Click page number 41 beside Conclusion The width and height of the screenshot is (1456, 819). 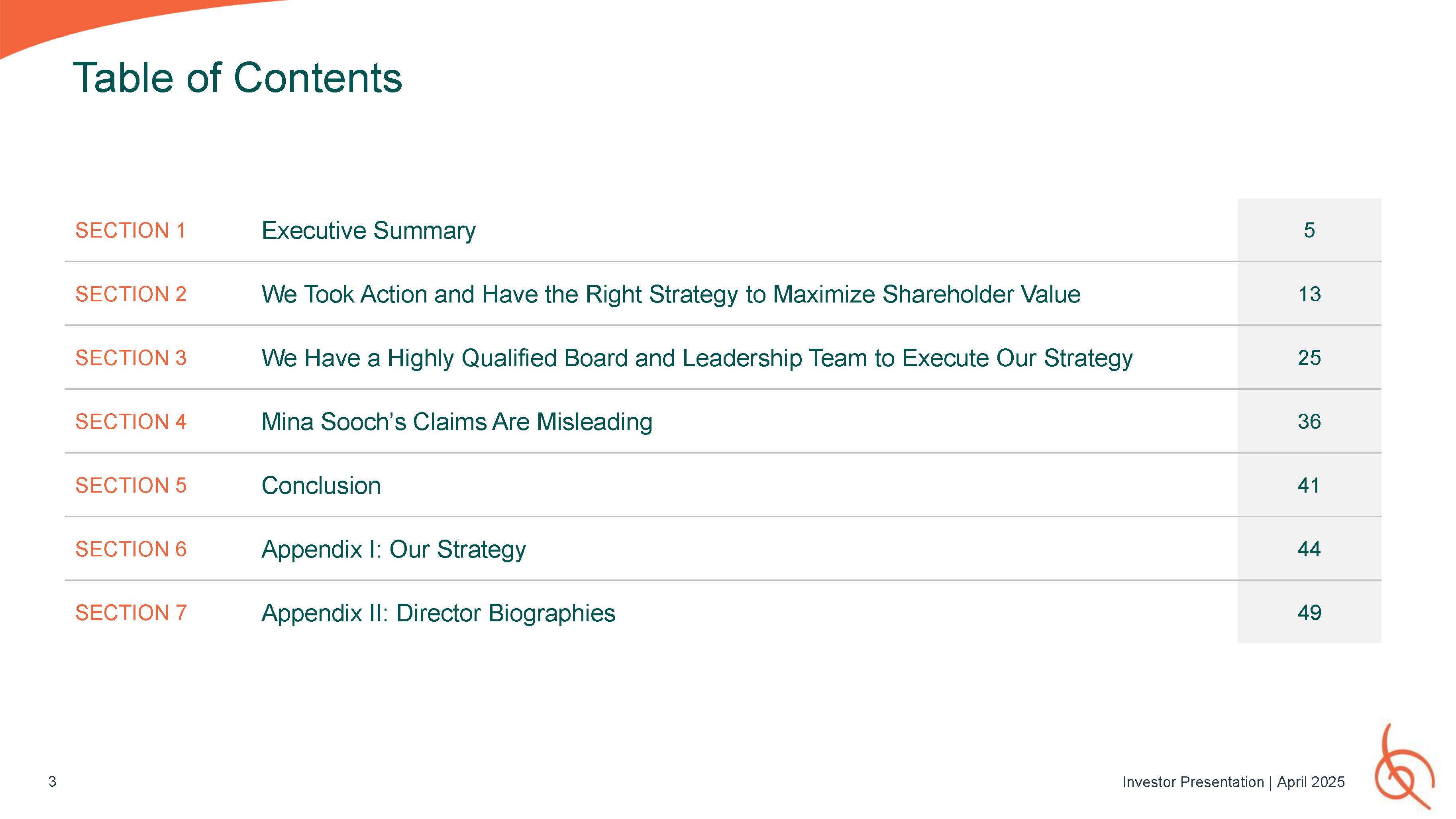(x=1309, y=485)
